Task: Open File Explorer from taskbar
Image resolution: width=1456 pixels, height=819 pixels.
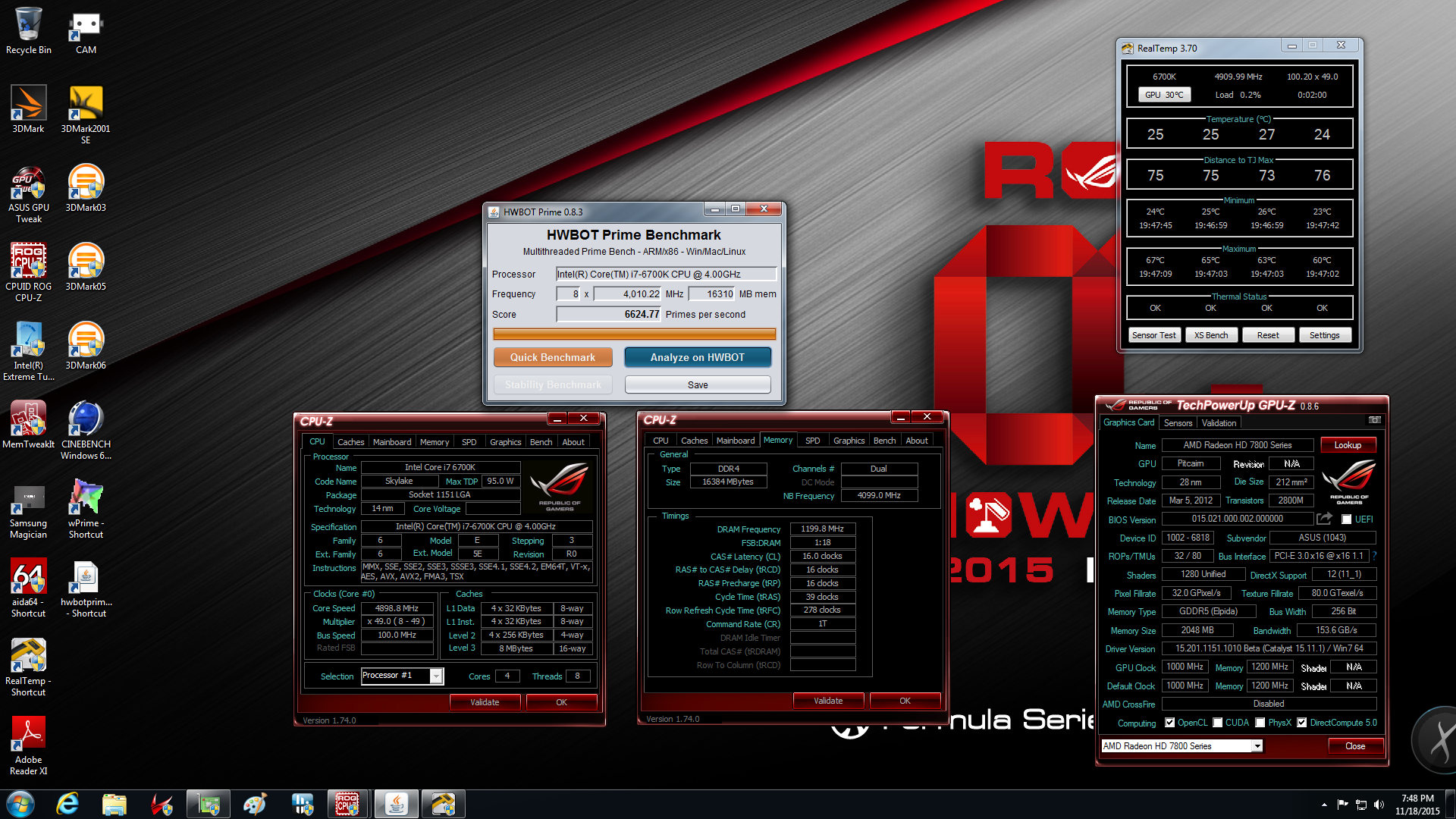Action: point(115,804)
